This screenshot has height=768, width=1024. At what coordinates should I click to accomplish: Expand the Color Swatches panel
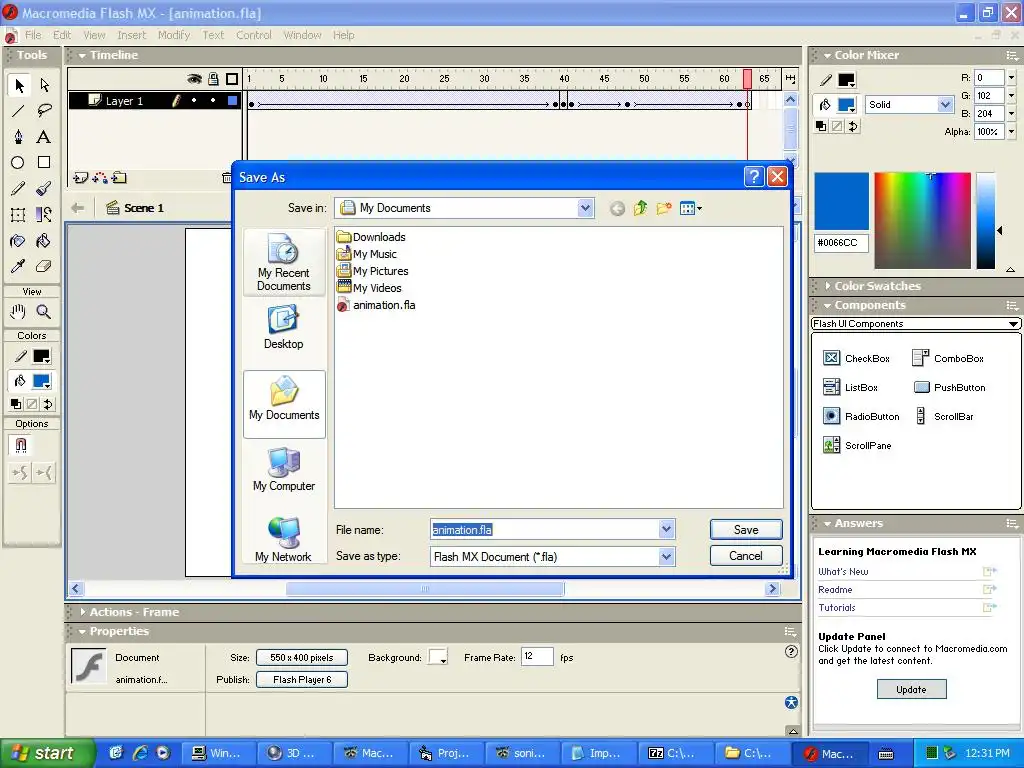coord(827,286)
